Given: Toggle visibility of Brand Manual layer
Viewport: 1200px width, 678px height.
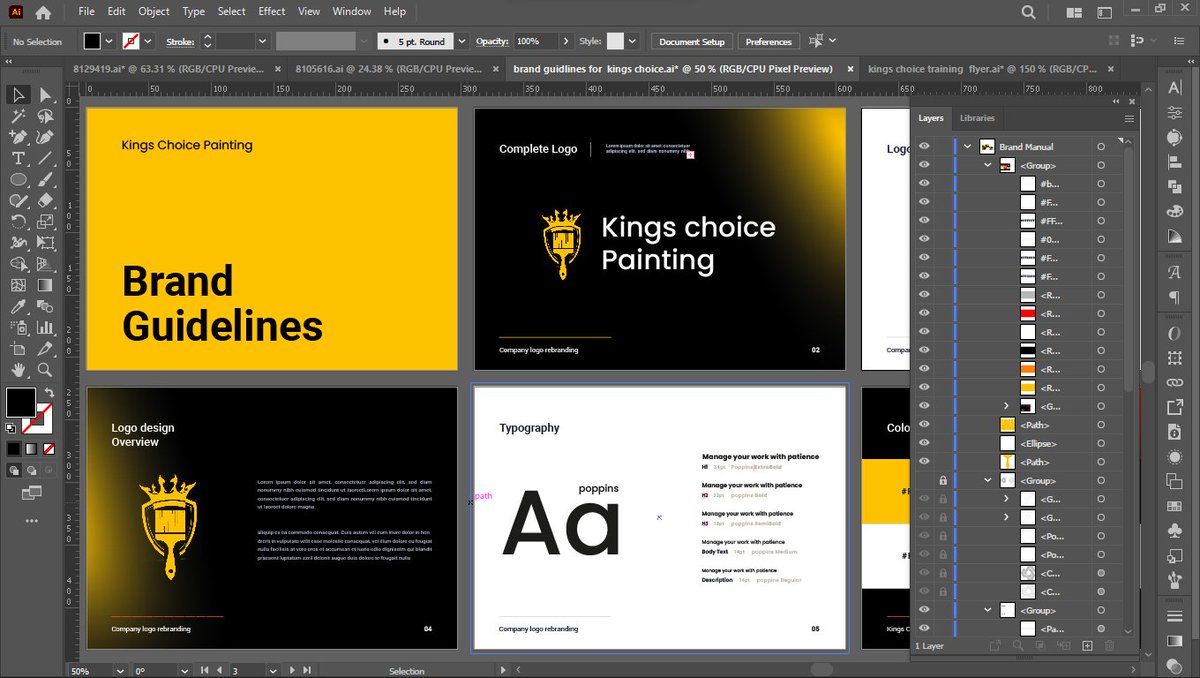Looking at the screenshot, I should coord(924,146).
